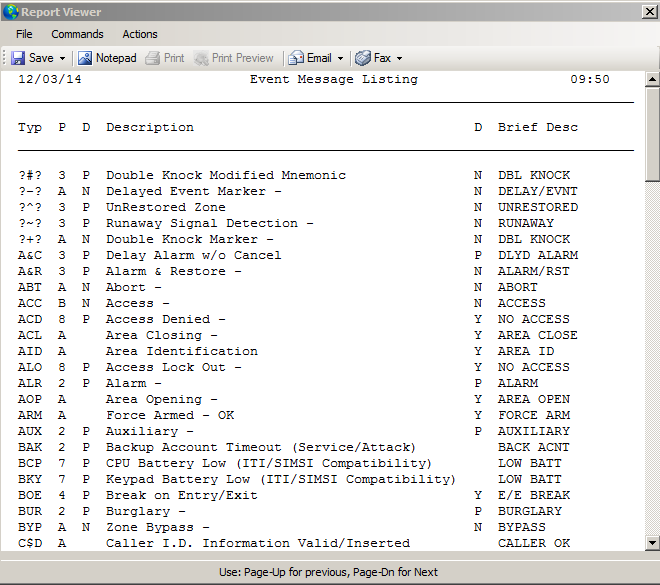Click the 'ABT' type code
660x585 pixels.
click(x=29, y=287)
